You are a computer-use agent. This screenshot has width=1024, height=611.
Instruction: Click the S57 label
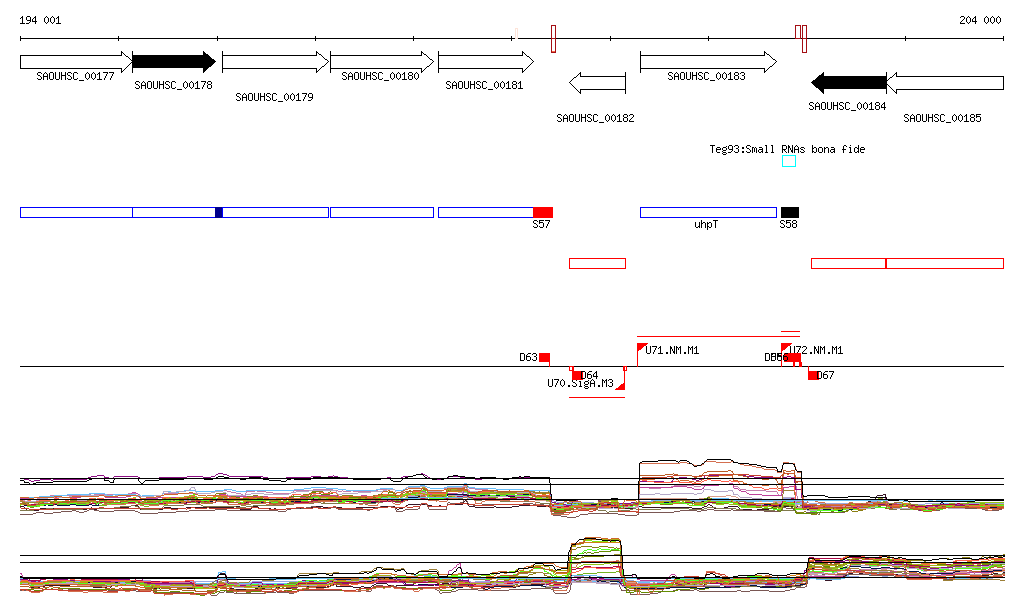(541, 225)
